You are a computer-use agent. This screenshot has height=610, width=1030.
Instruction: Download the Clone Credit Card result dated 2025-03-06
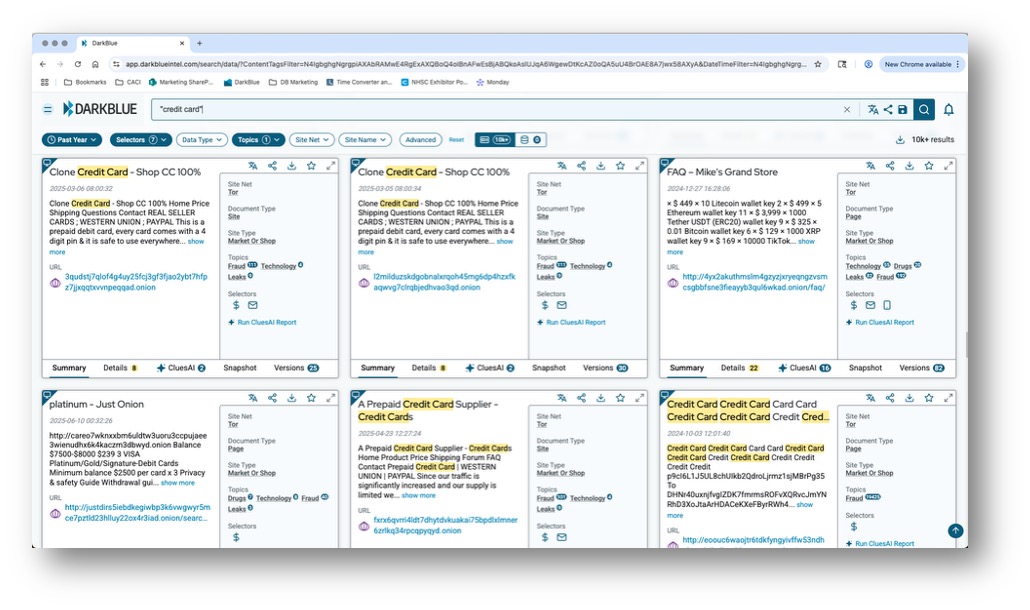coord(292,166)
